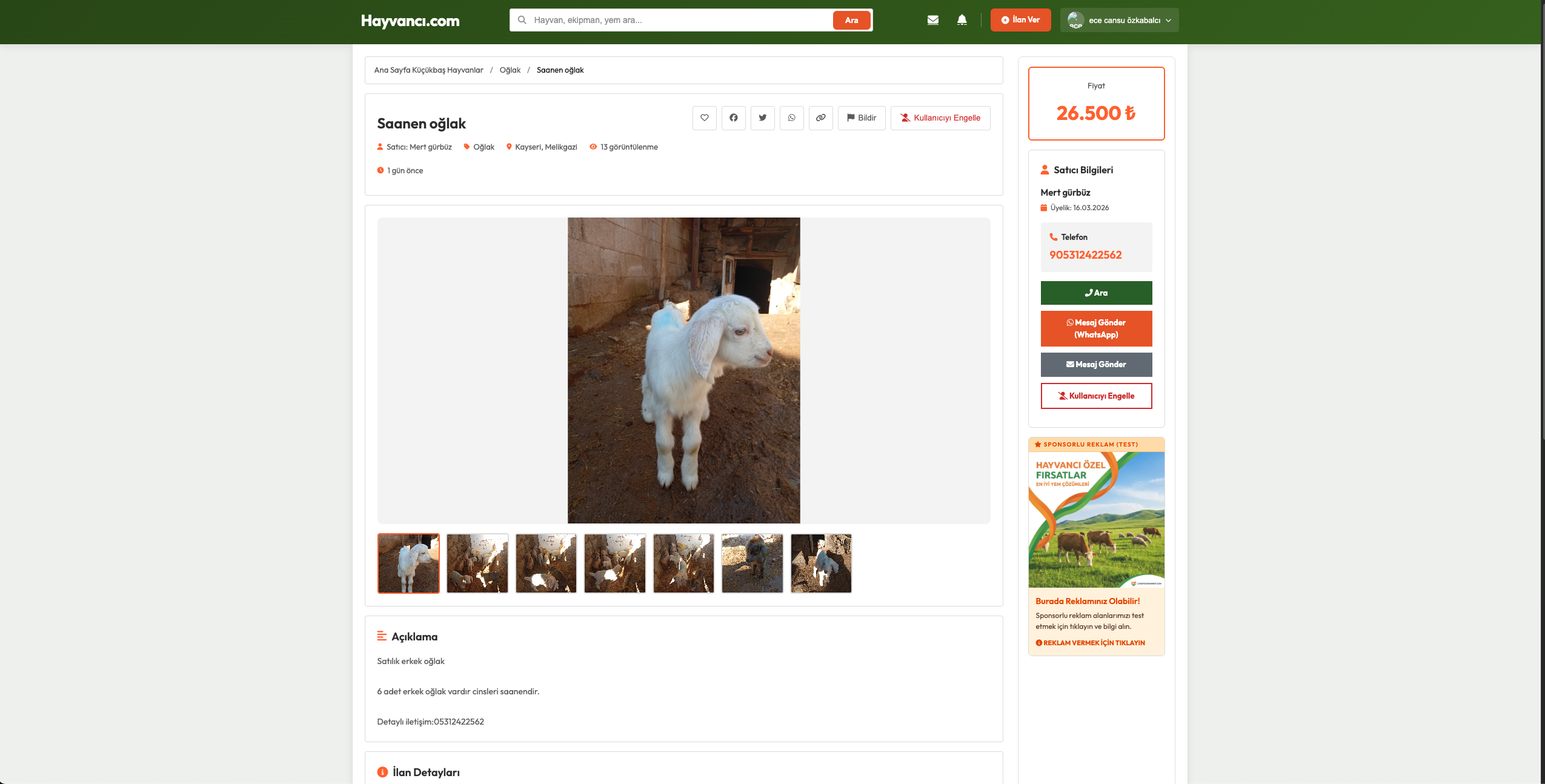
Task: Click Oğlak breadcrumb link
Action: point(510,70)
